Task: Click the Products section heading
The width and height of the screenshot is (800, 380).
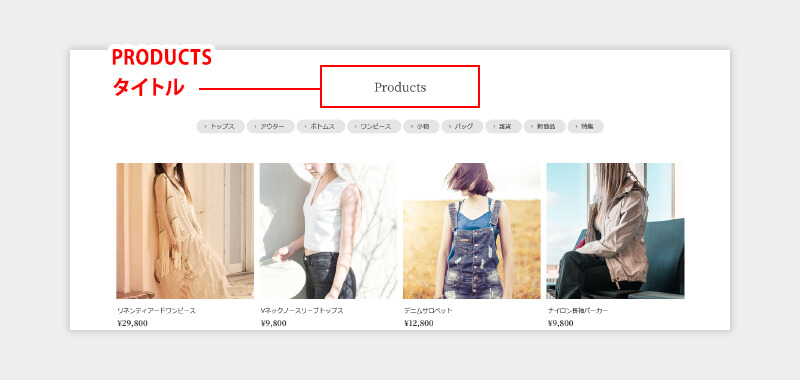Action: [400, 87]
